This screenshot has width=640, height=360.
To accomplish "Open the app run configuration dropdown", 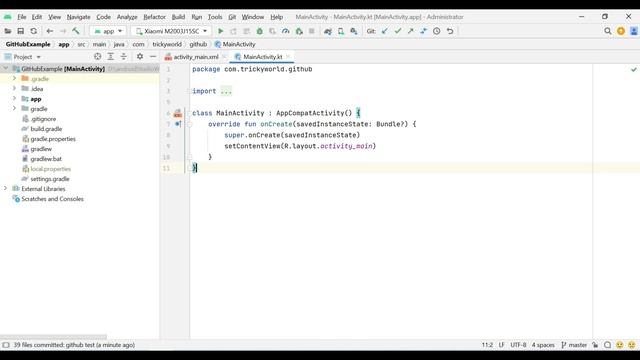I will tap(108, 31).
